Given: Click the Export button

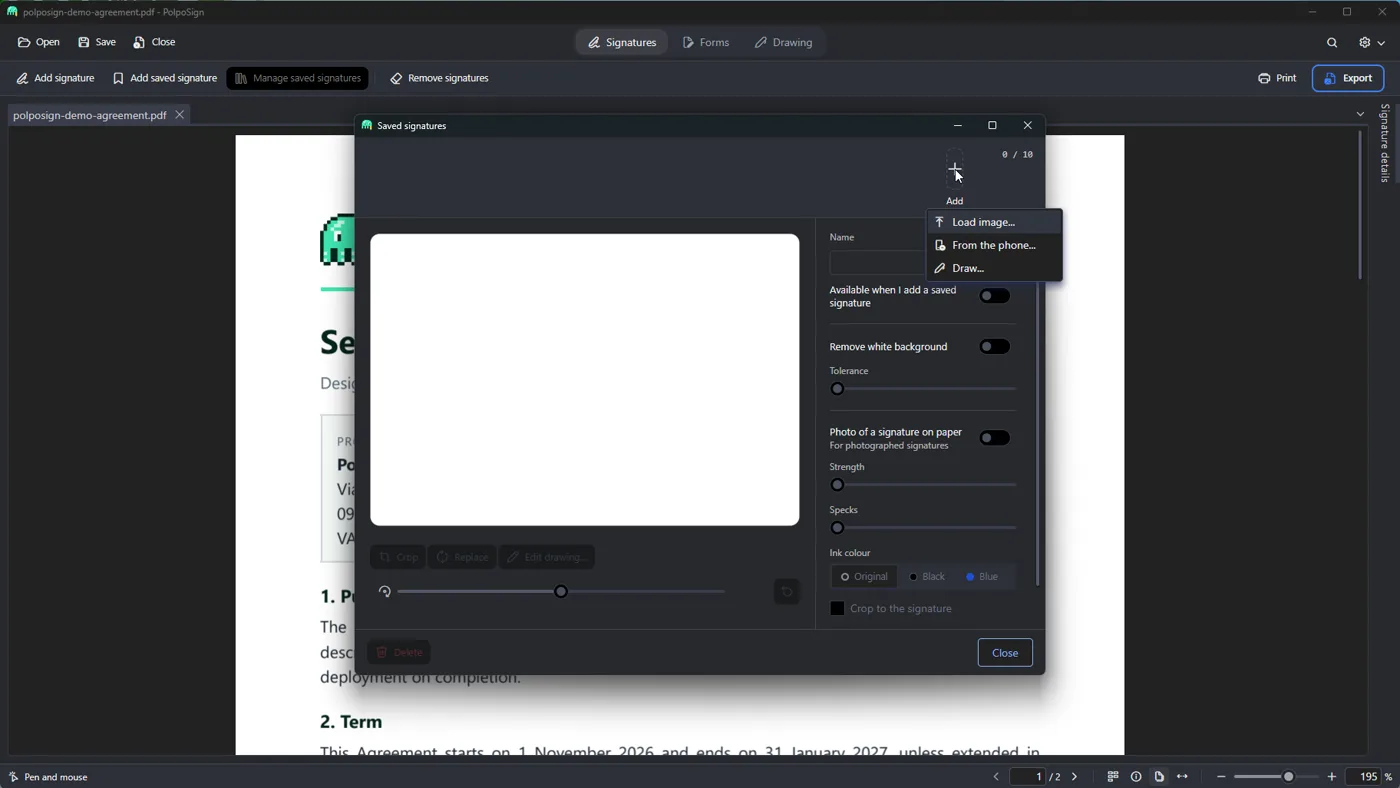Looking at the screenshot, I should coord(1348,78).
